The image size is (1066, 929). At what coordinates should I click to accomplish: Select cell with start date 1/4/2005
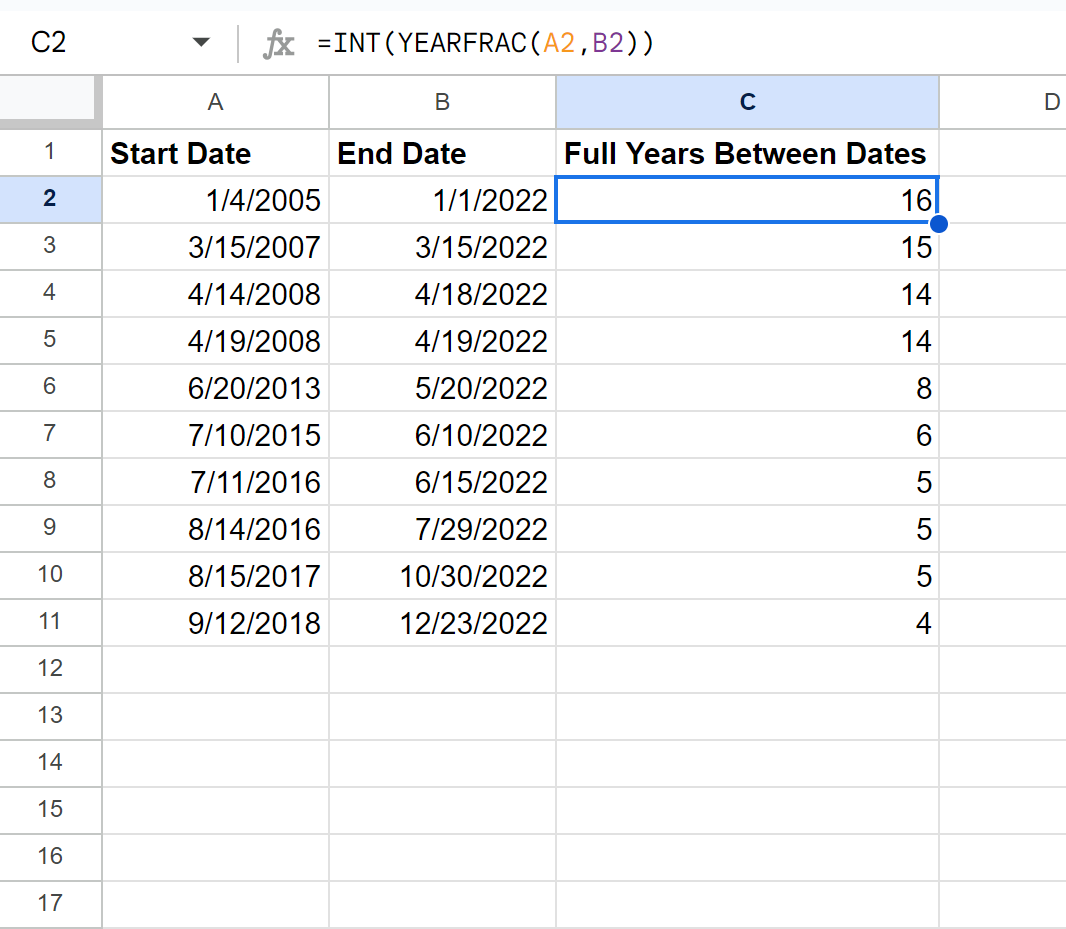(x=216, y=200)
